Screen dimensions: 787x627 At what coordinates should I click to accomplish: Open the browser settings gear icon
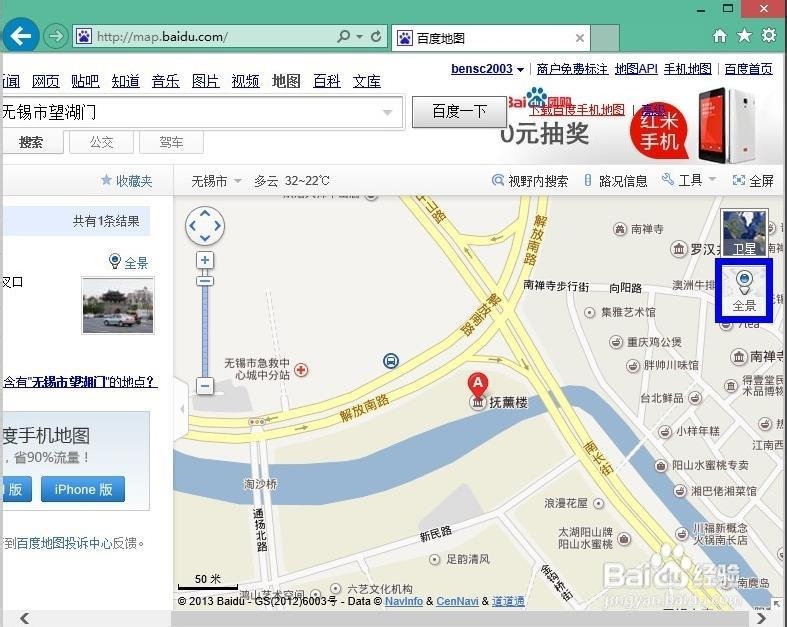[768, 35]
